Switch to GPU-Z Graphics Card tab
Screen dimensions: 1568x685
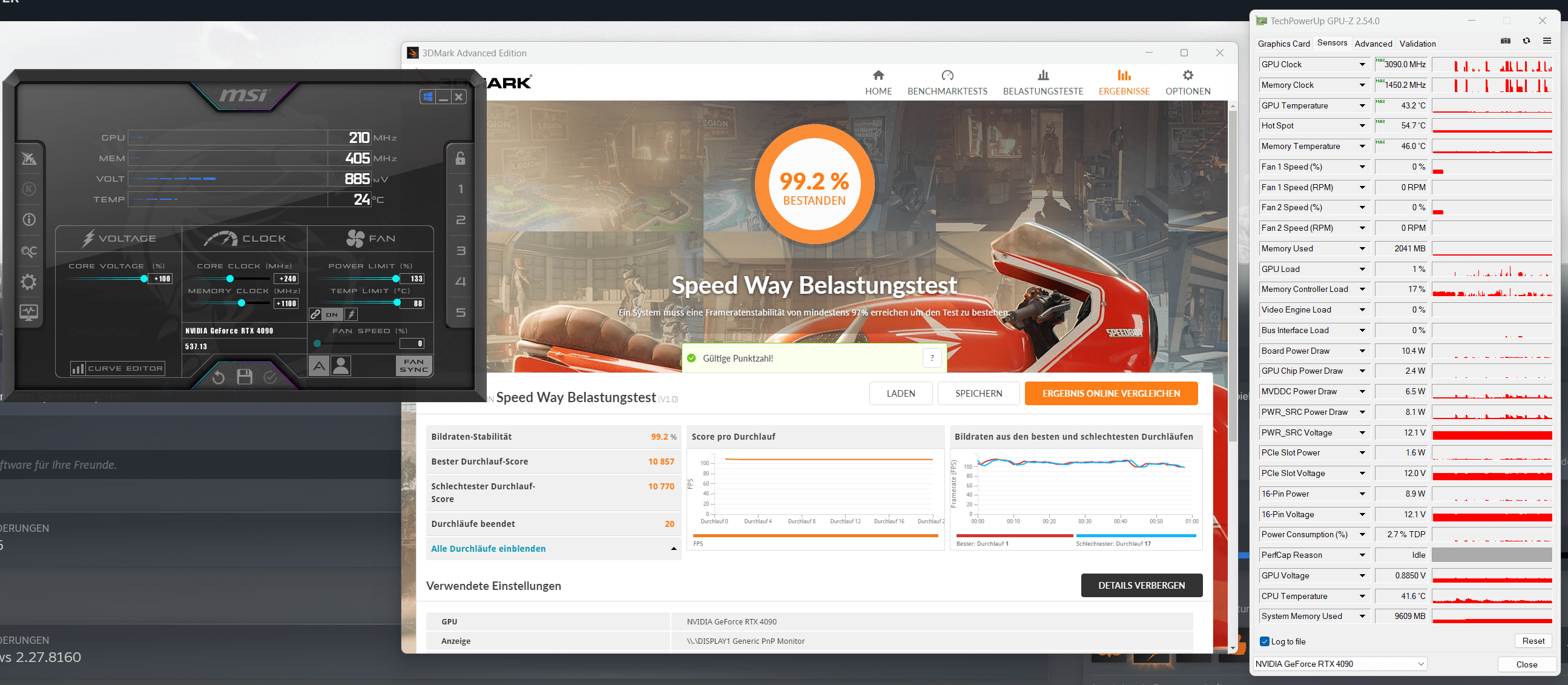click(1283, 43)
